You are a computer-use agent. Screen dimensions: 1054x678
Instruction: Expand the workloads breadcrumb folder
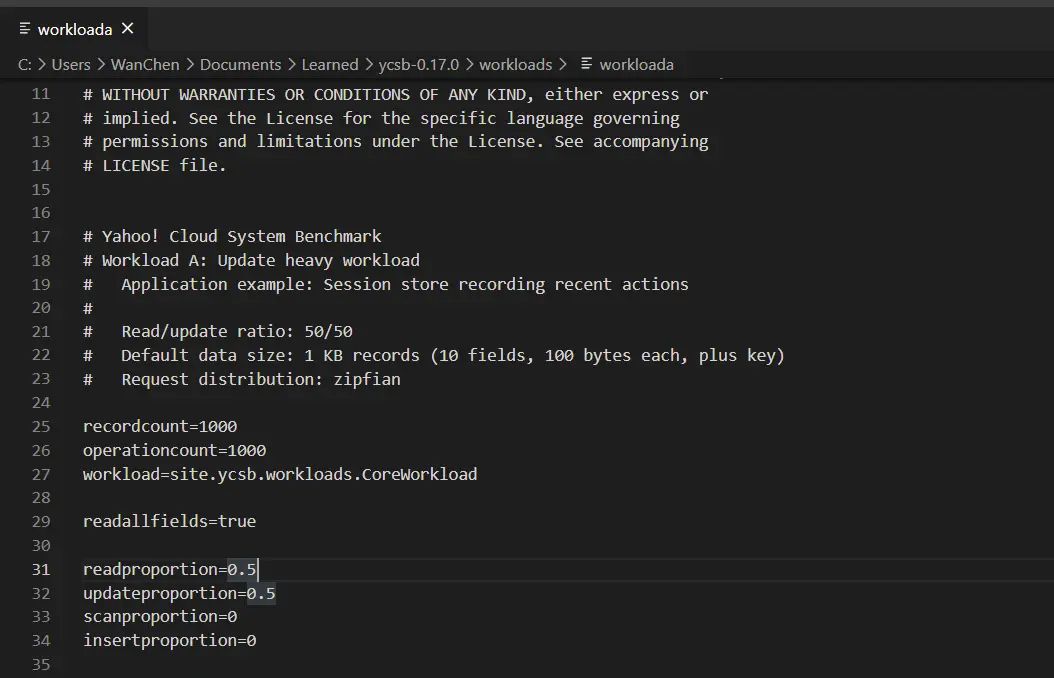pyautogui.click(x=515, y=65)
